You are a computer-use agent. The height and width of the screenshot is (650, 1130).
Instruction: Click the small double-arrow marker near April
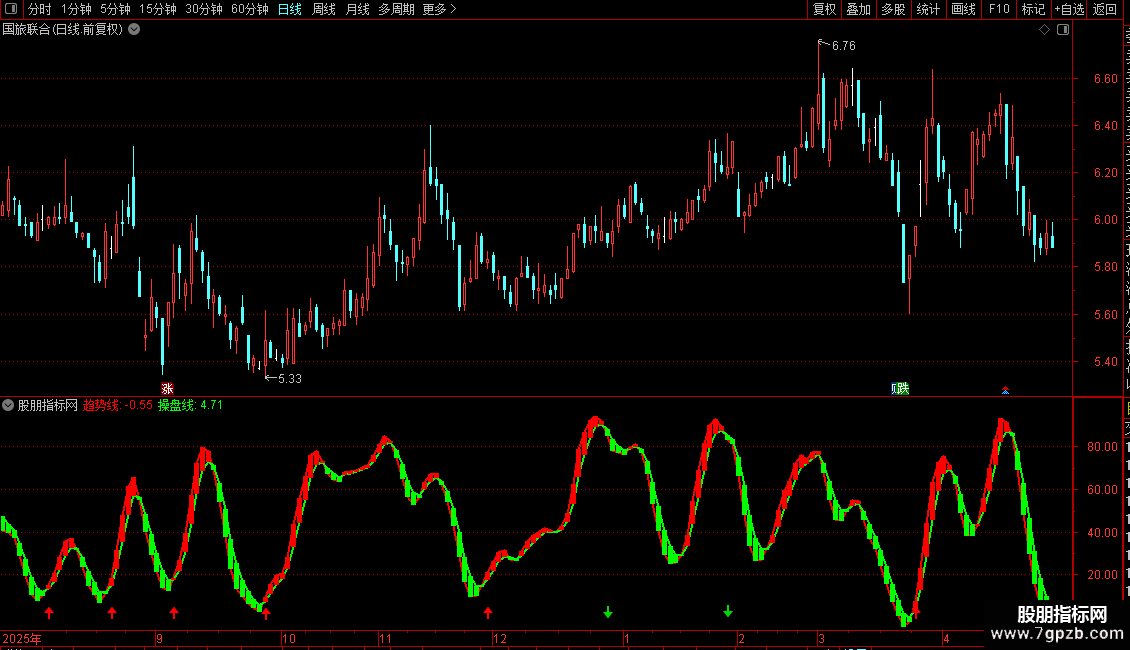[1005, 390]
